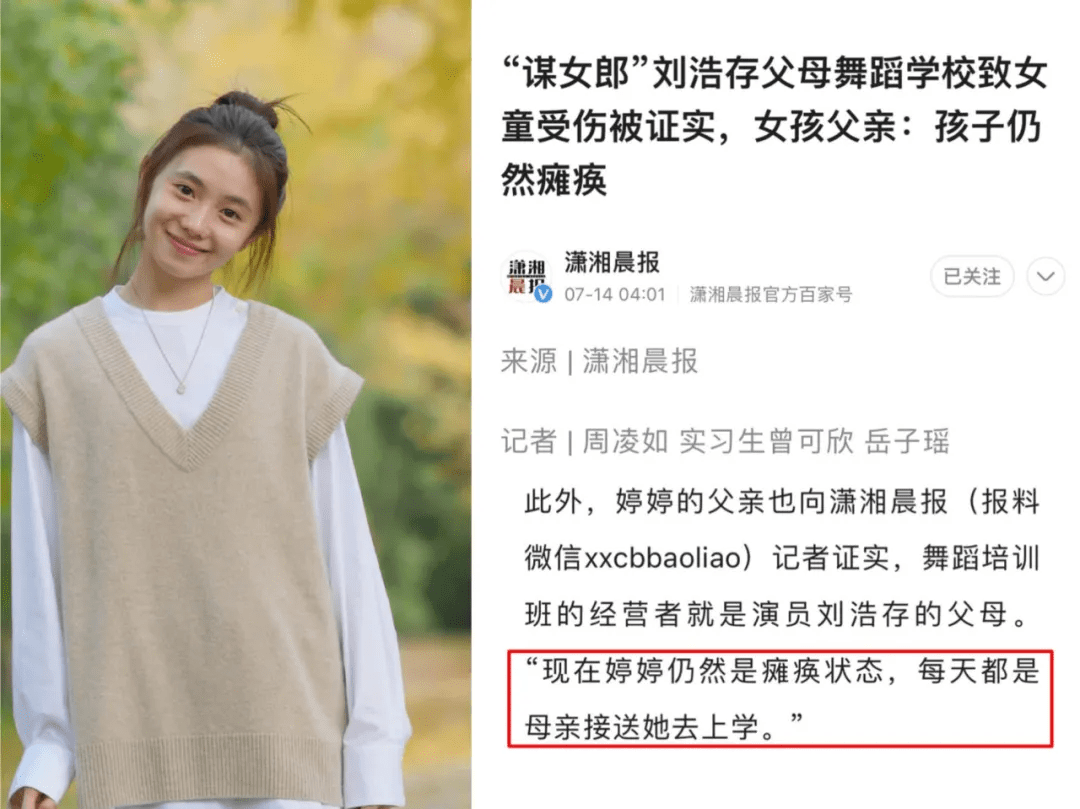Click the red-outlined quote about 婷婷瘫痪状态
The width and height of the screenshot is (1080, 809).
click(780, 698)
